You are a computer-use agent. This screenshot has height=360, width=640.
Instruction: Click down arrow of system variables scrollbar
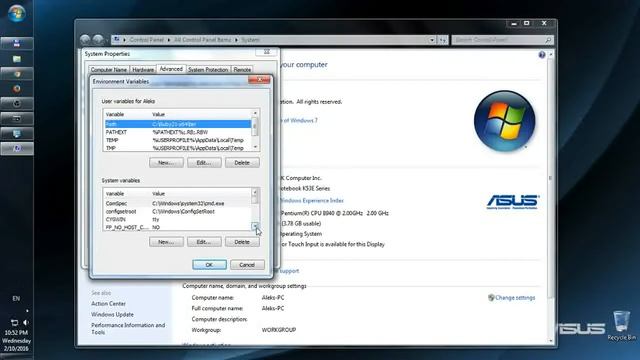click(255, 226)
